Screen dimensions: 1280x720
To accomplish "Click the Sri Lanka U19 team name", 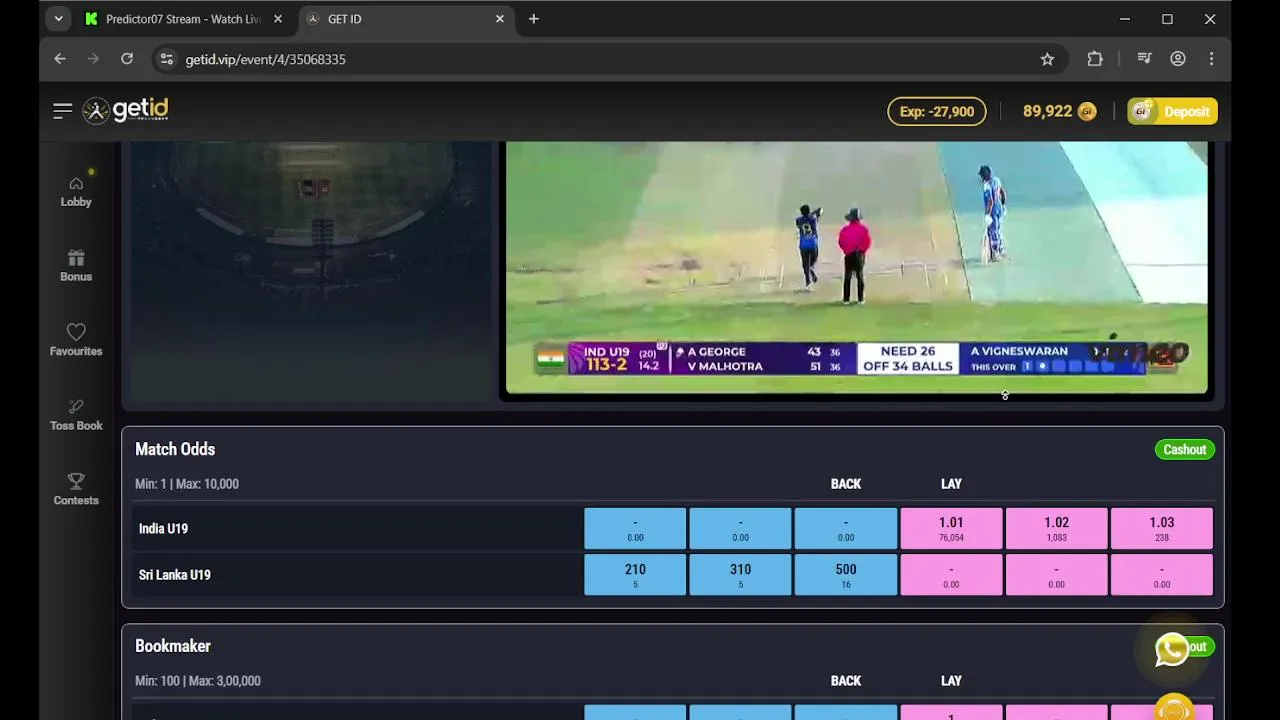I will tap(174, 575).
